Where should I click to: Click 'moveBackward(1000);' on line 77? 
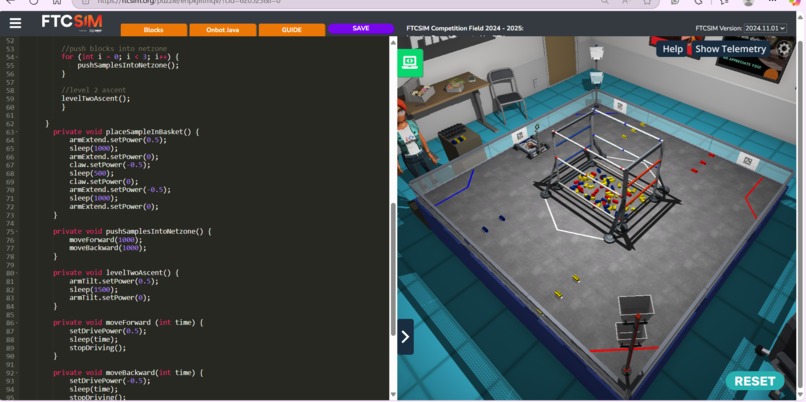[x=107, y=248]
